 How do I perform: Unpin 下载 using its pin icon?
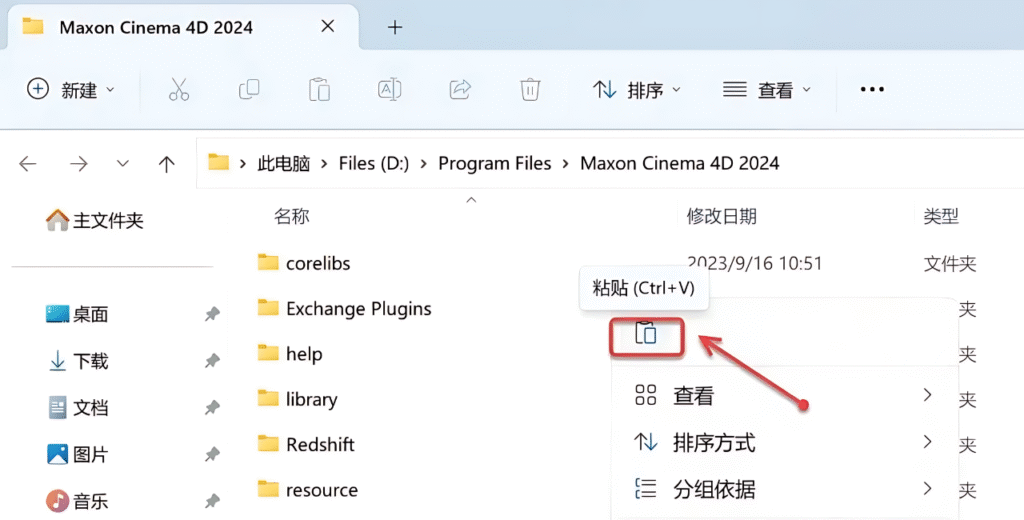tap(212, 361)
